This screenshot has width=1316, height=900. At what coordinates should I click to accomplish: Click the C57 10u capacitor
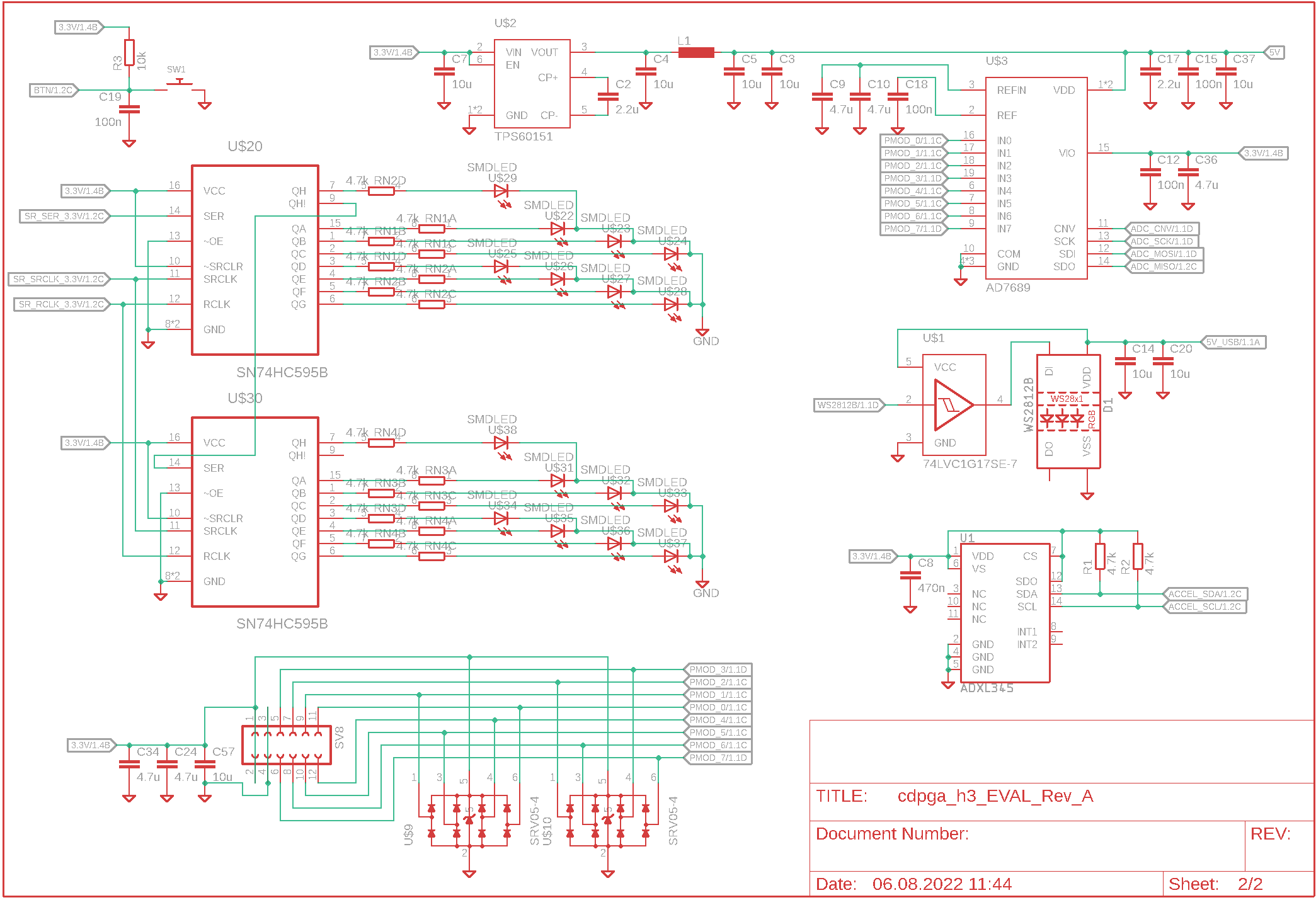coord(205,764)
